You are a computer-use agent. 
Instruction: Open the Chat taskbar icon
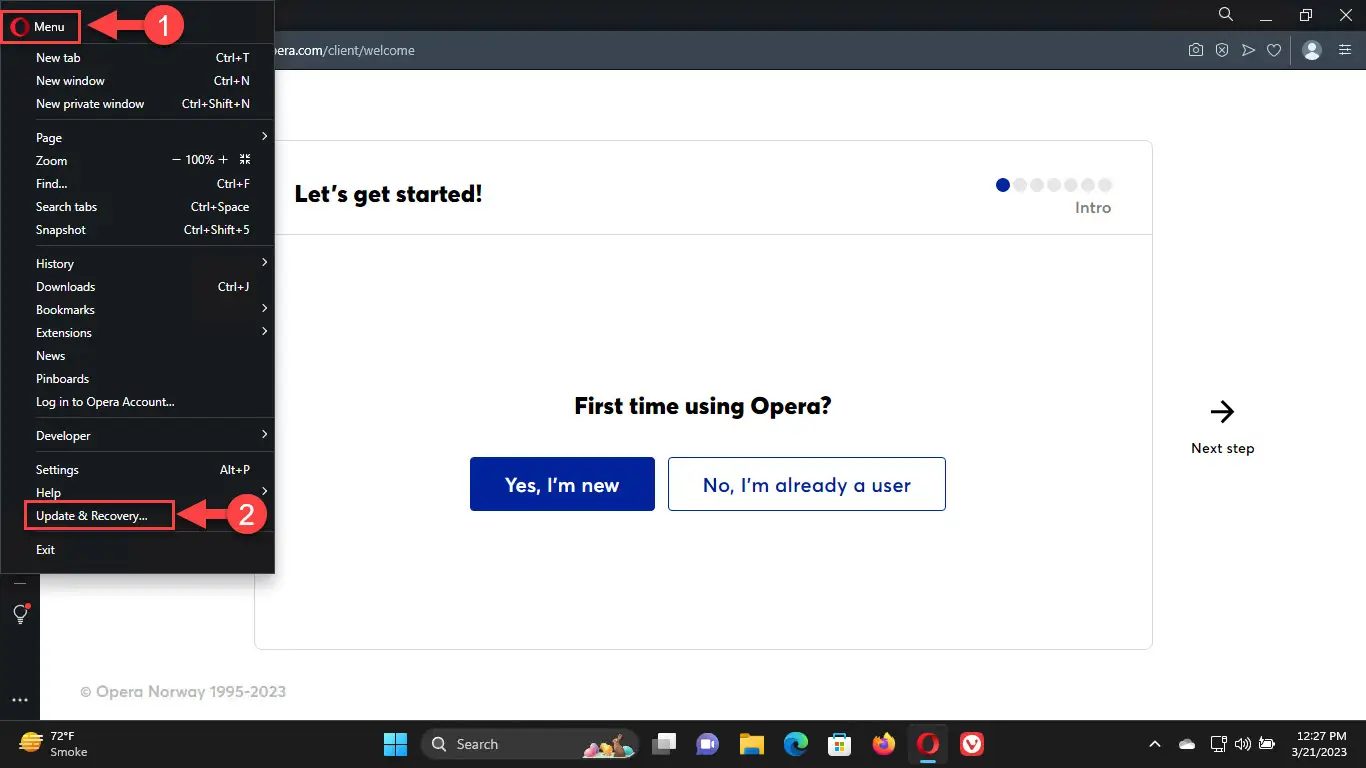(708, 744)
